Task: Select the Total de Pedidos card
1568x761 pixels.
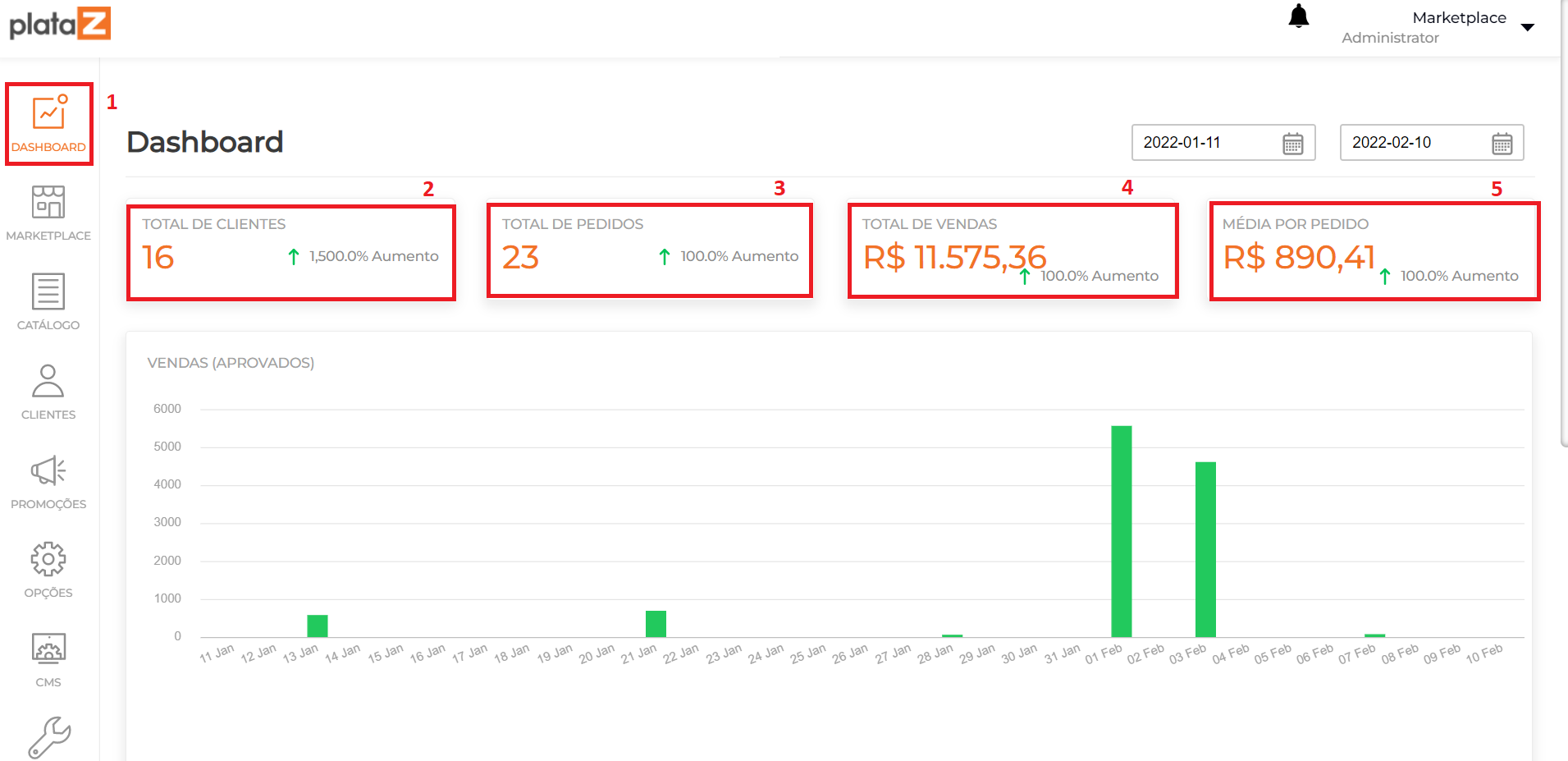Action: [x=649, y=250]
